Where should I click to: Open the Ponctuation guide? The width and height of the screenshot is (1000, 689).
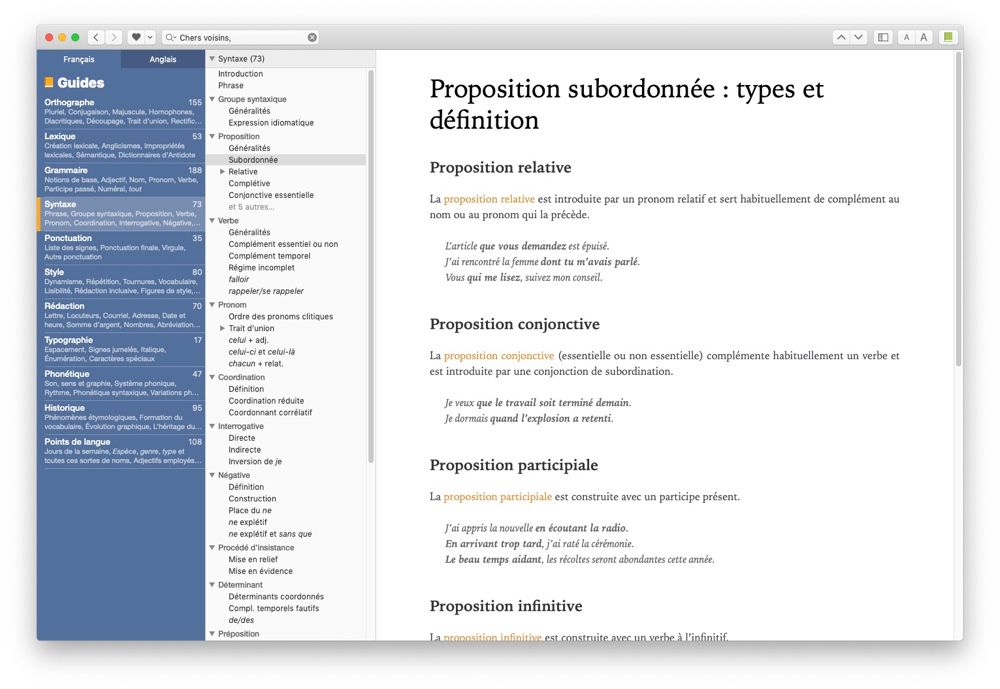point(121,247)
